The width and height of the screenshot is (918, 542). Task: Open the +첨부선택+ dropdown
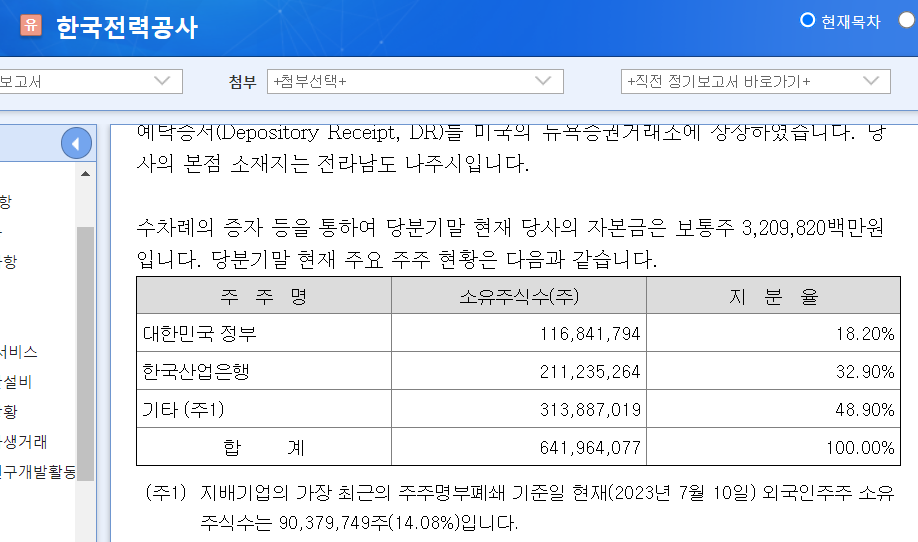[415, 81]
